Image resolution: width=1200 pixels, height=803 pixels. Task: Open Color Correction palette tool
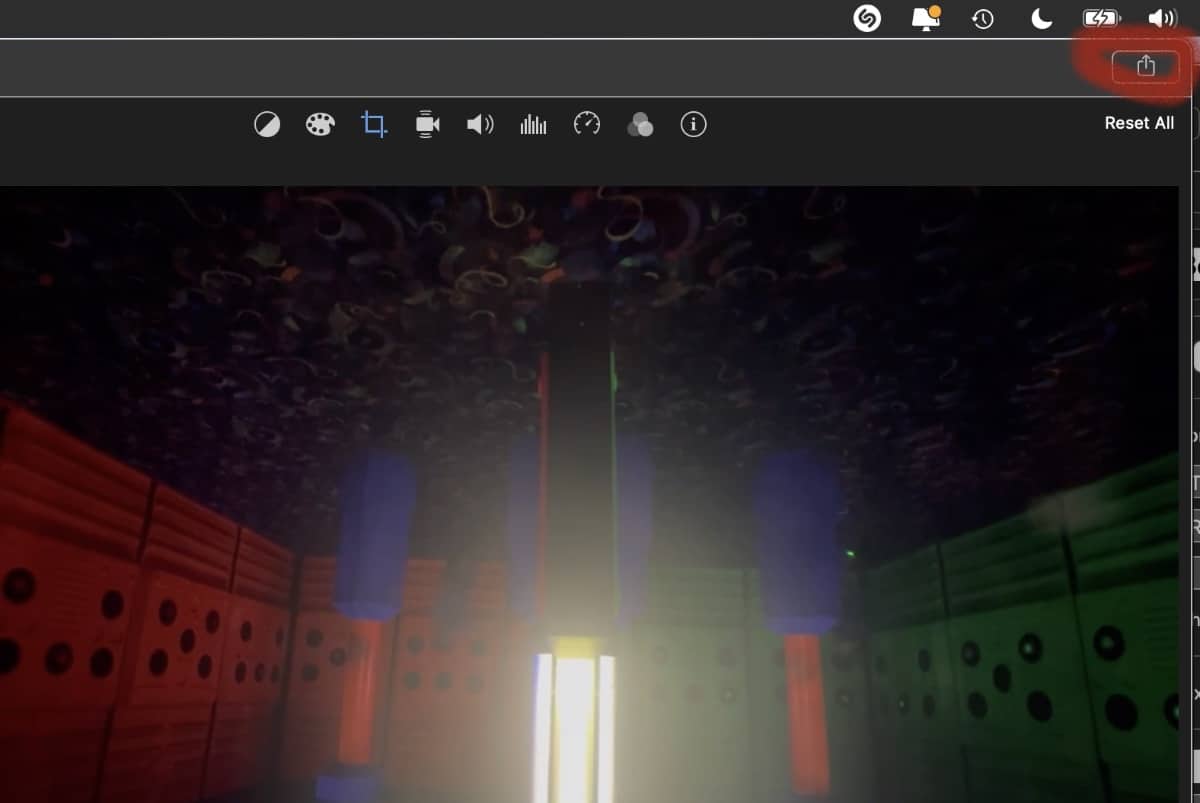pos(320,124)
